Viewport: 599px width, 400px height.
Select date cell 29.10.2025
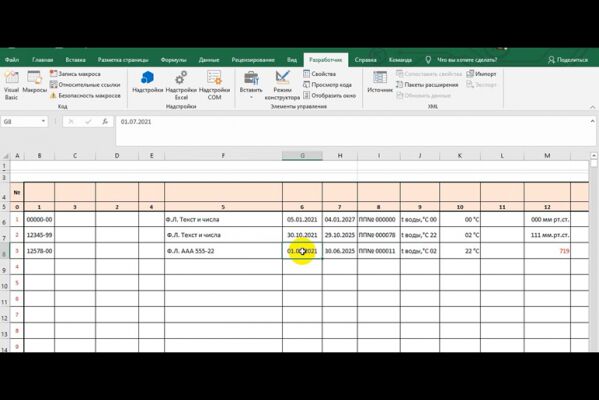click(340, 235)
